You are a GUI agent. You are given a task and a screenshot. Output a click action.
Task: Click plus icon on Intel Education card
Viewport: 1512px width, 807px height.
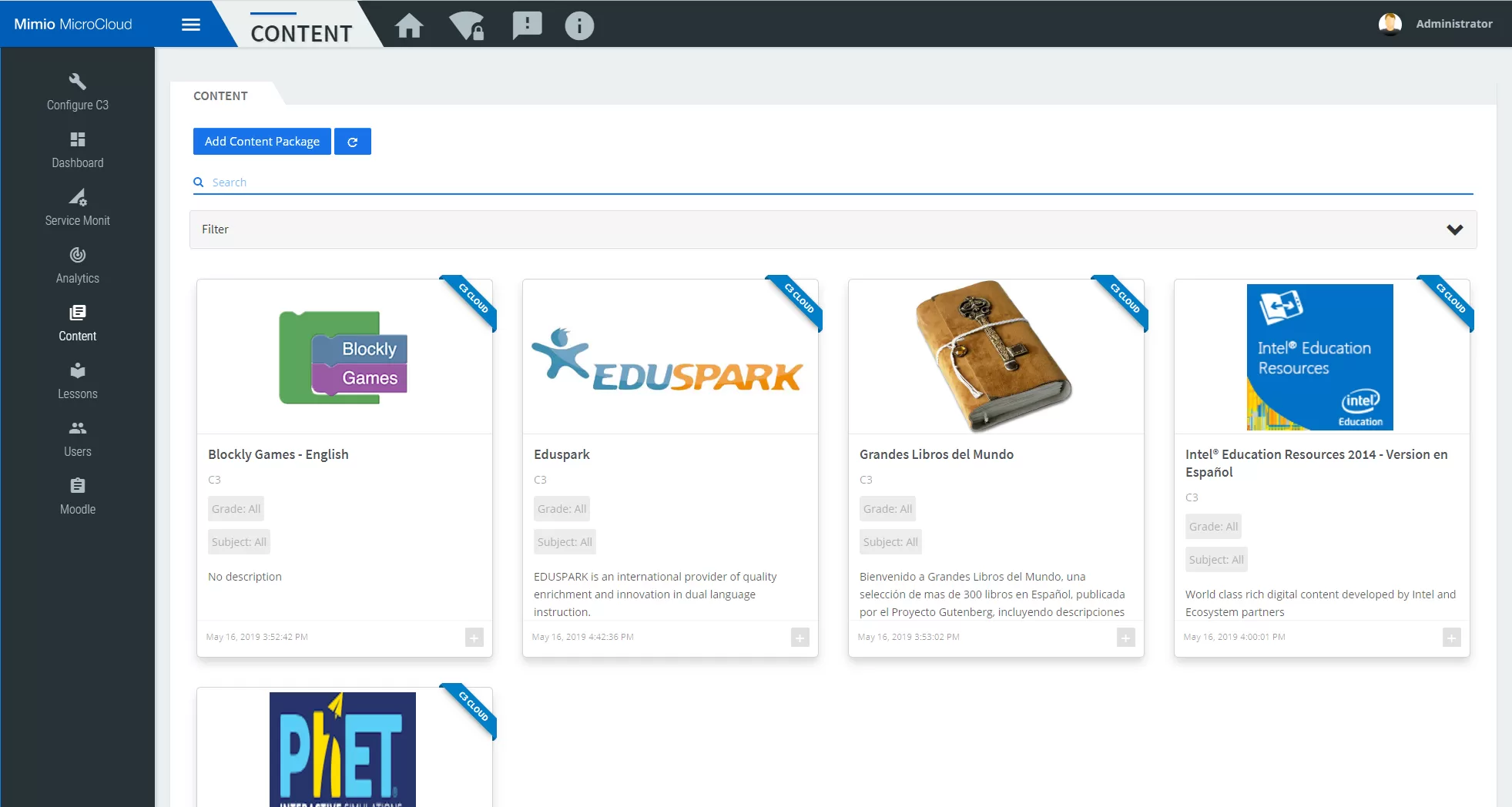(1452, 638)
